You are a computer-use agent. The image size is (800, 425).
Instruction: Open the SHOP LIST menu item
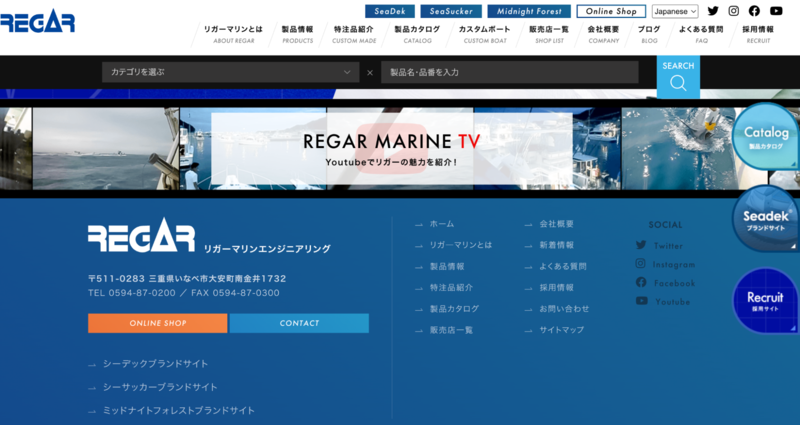(549, 35)
